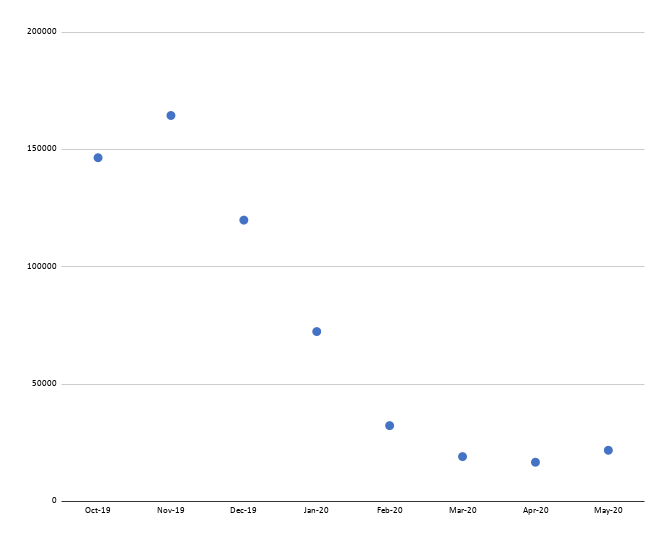The height and width of the screenshot is (543, 672).
Task: Click the 0 axis label
Action: tap(54, 500)
